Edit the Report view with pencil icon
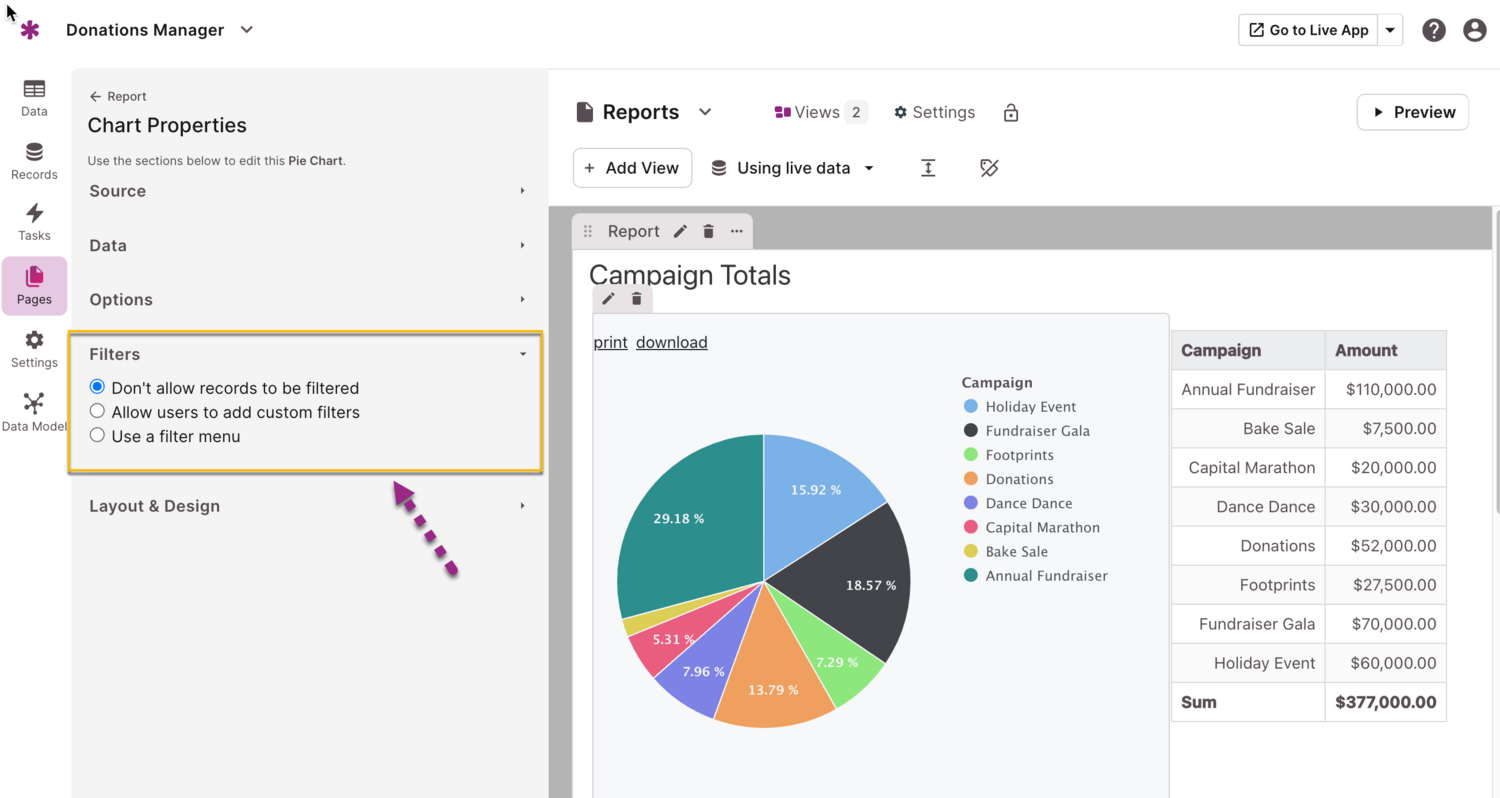This screenshot has width=1500, height=798. pos(680,231)
